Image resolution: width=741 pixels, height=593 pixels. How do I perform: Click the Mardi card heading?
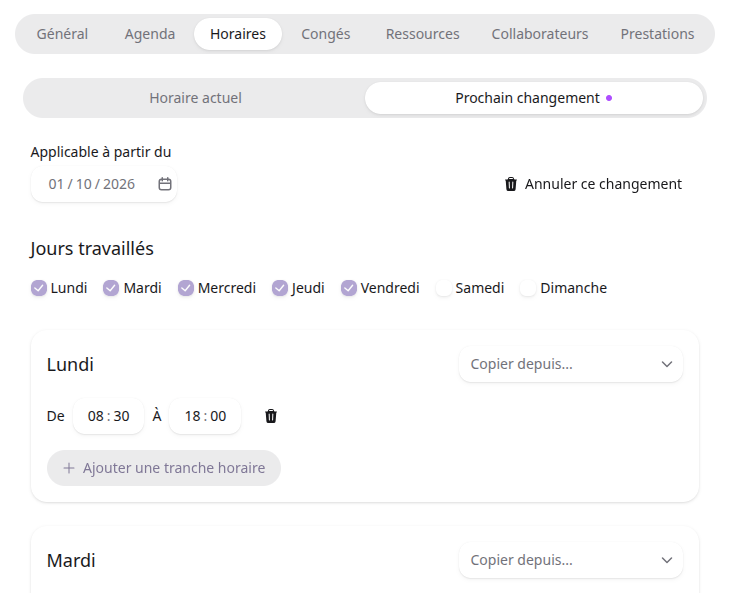71,560
